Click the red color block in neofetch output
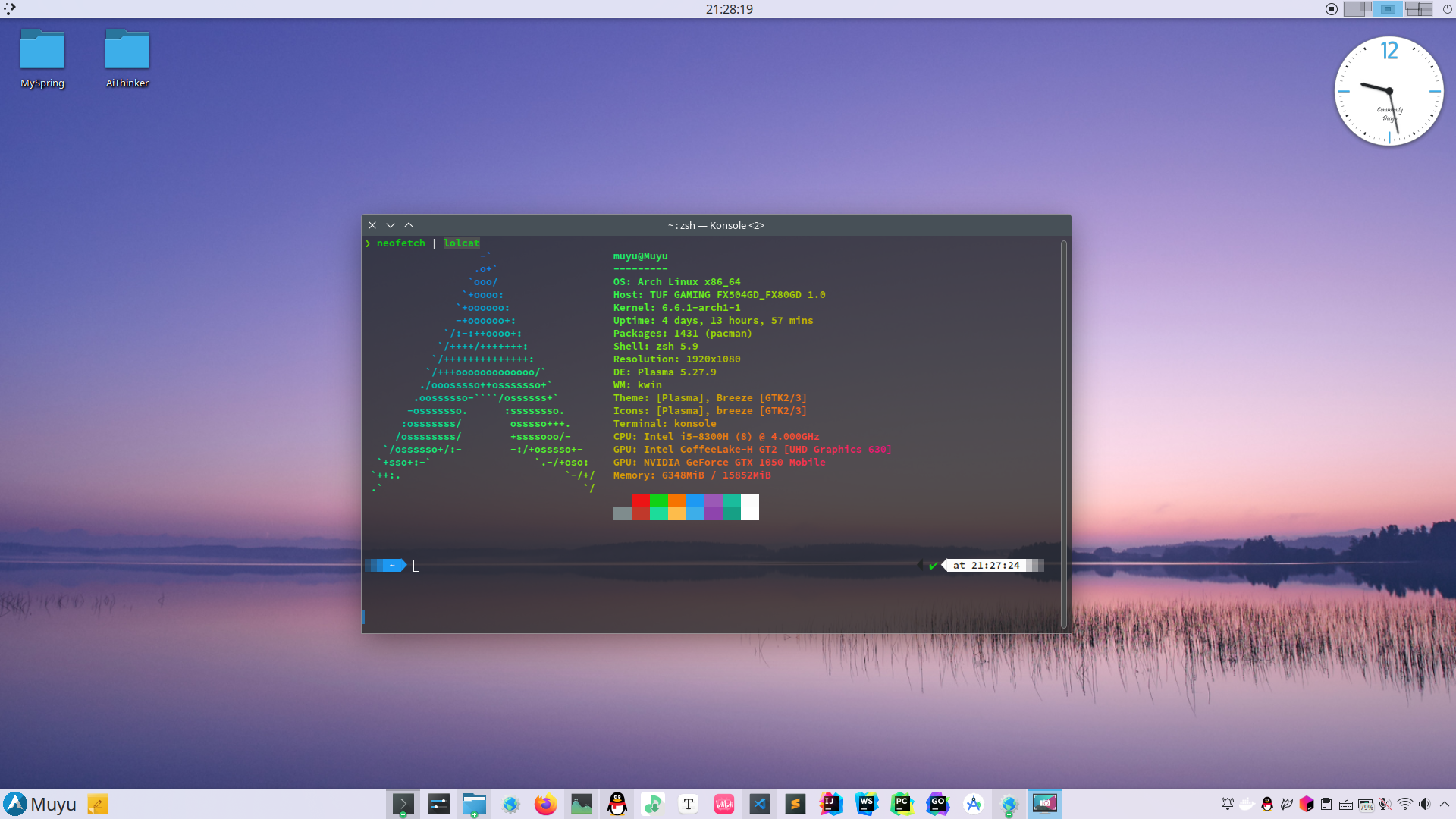This screenshot has width=1456, height=819. pos(641,500)
